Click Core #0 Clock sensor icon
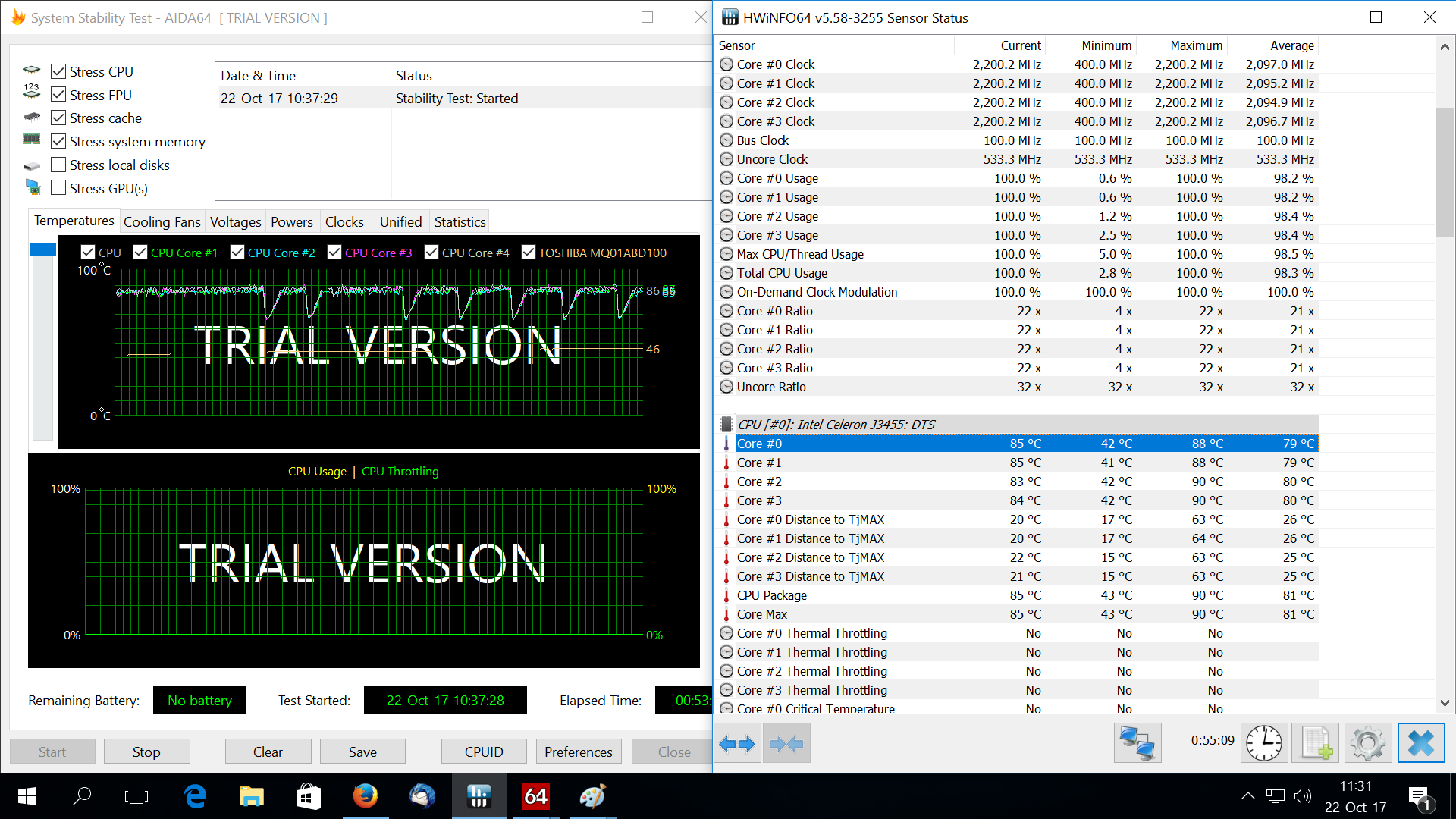Image resolution: width=1456 pixels, height=819 pixels. (726, 64)
